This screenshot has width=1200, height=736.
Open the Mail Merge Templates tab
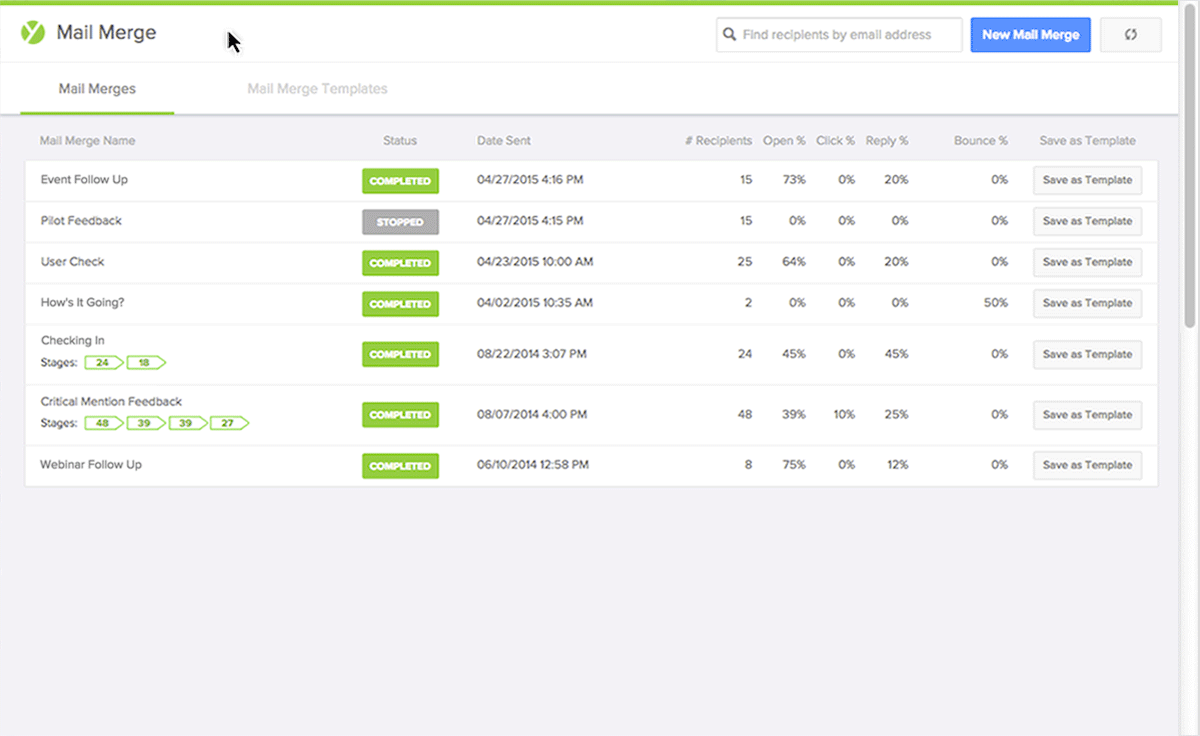click(x=317, y=89)
